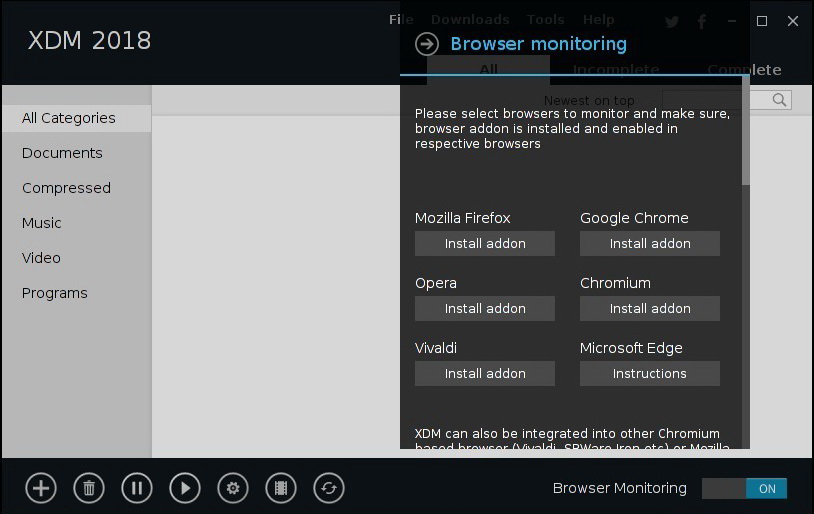This screenshot has height=514, width=814.
Task: Open the File menu
Action: (401, 20)
